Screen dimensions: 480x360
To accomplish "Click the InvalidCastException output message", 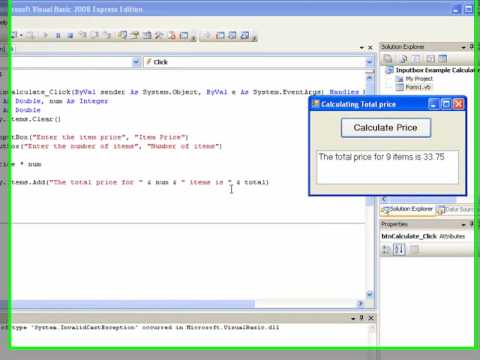I will [x=140, y=327].
